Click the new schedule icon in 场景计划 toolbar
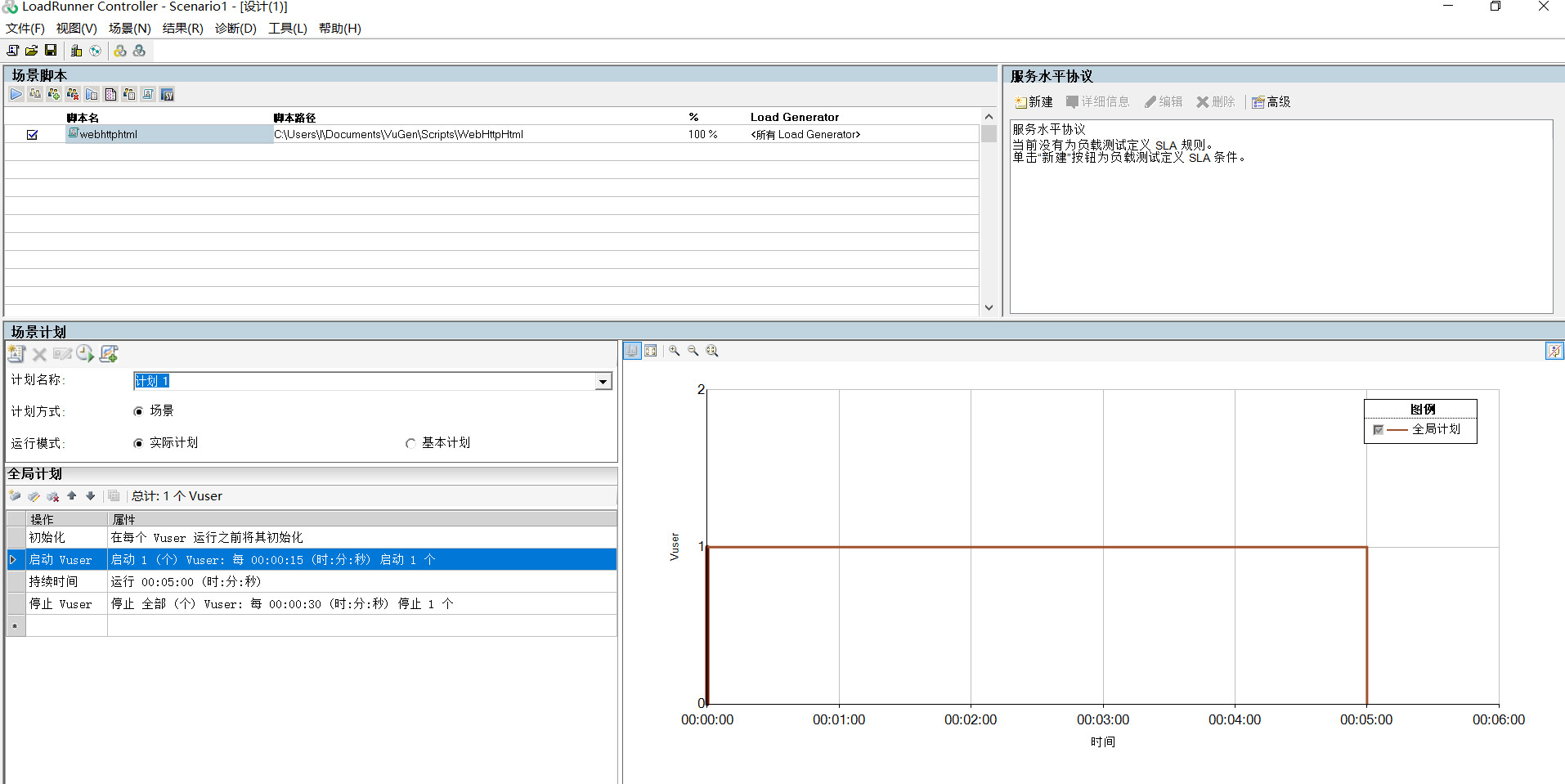 16,353
